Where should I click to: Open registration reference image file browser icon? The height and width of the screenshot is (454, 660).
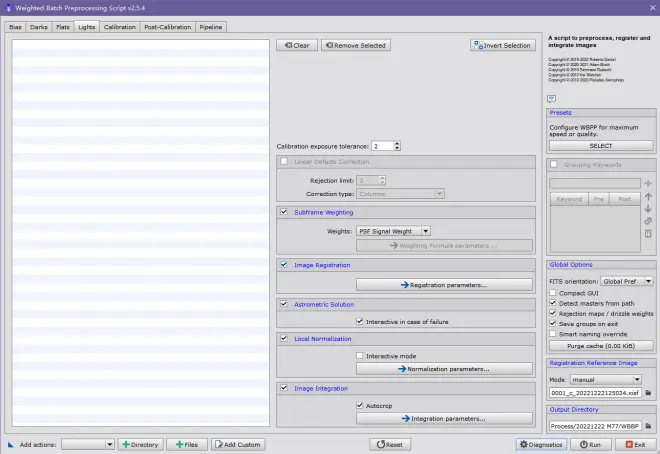point(648,393)
